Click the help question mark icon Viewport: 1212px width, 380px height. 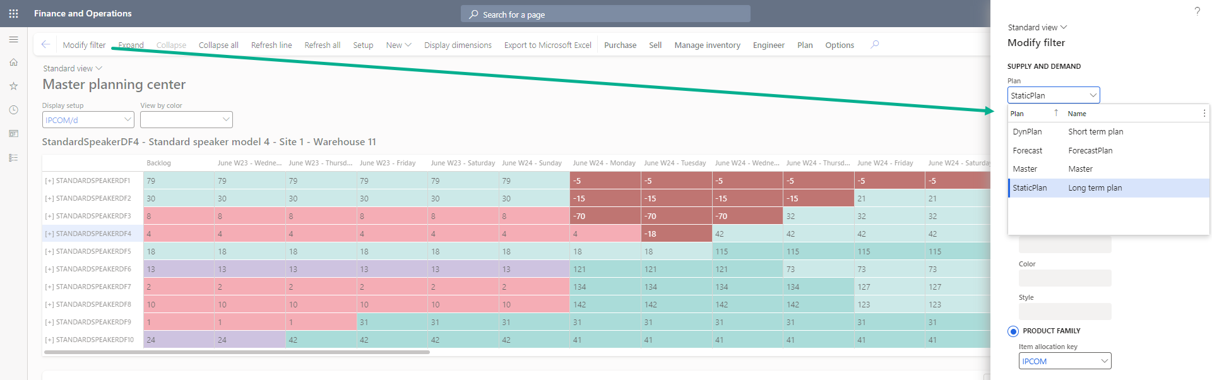point(1197,11)
